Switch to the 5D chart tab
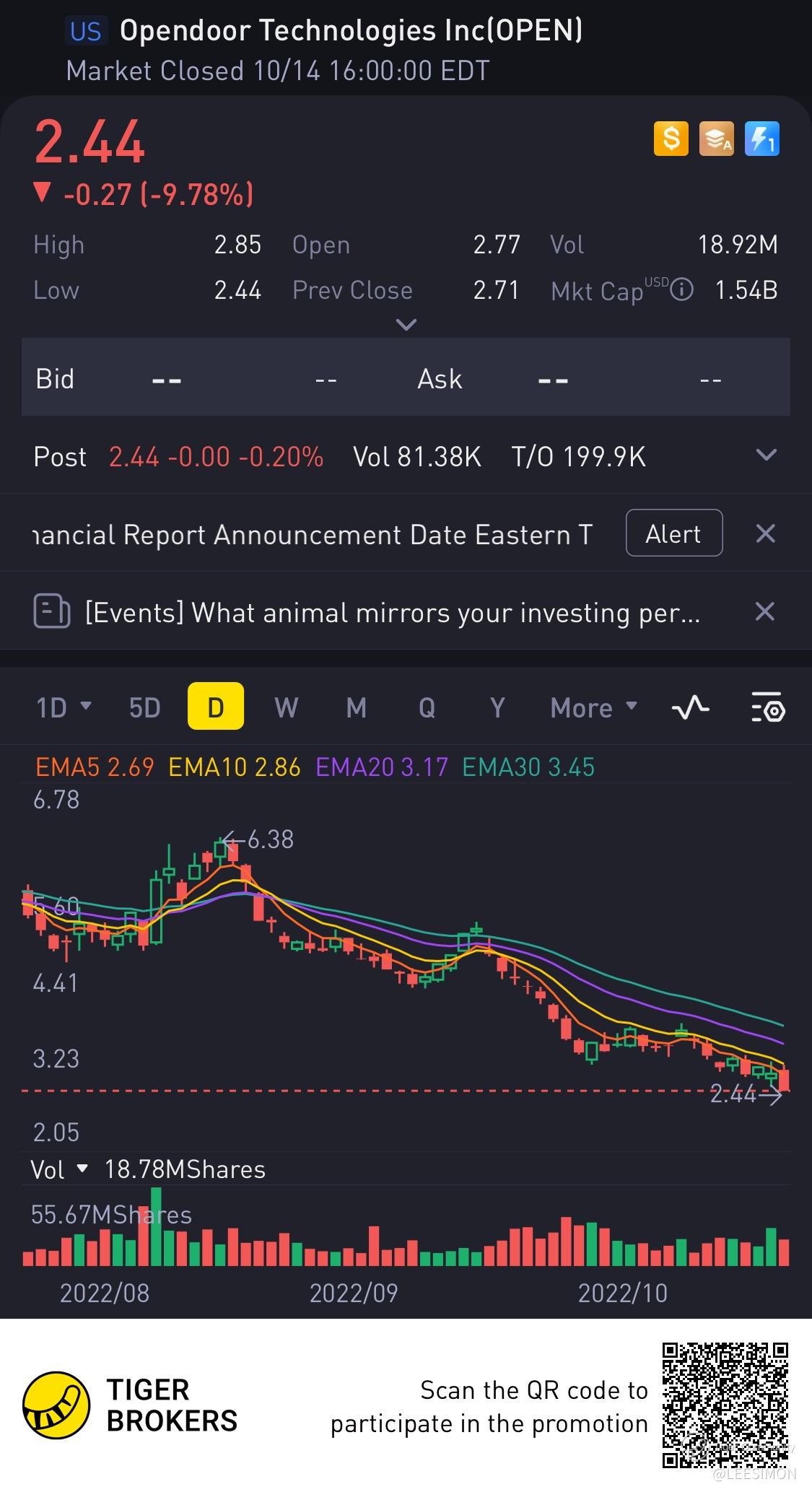The image size is (812, 1492). tap(144, 707)
